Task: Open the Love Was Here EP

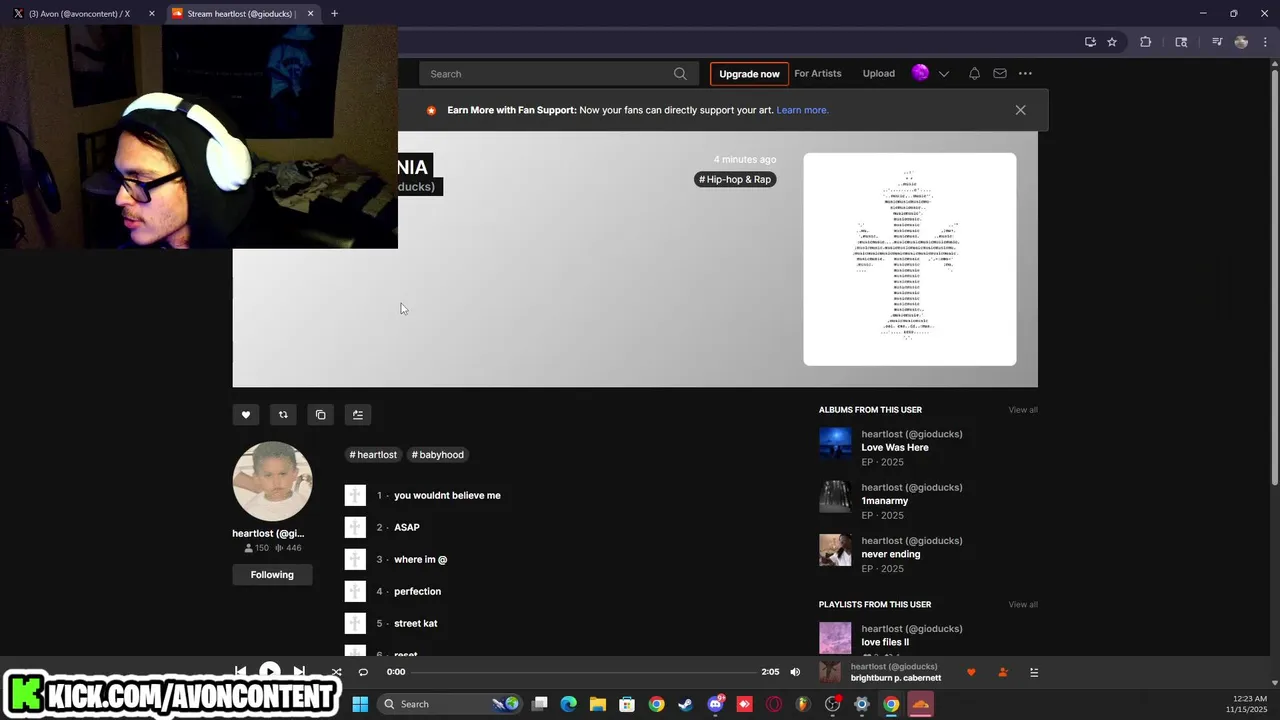Action: click(895, 448)
